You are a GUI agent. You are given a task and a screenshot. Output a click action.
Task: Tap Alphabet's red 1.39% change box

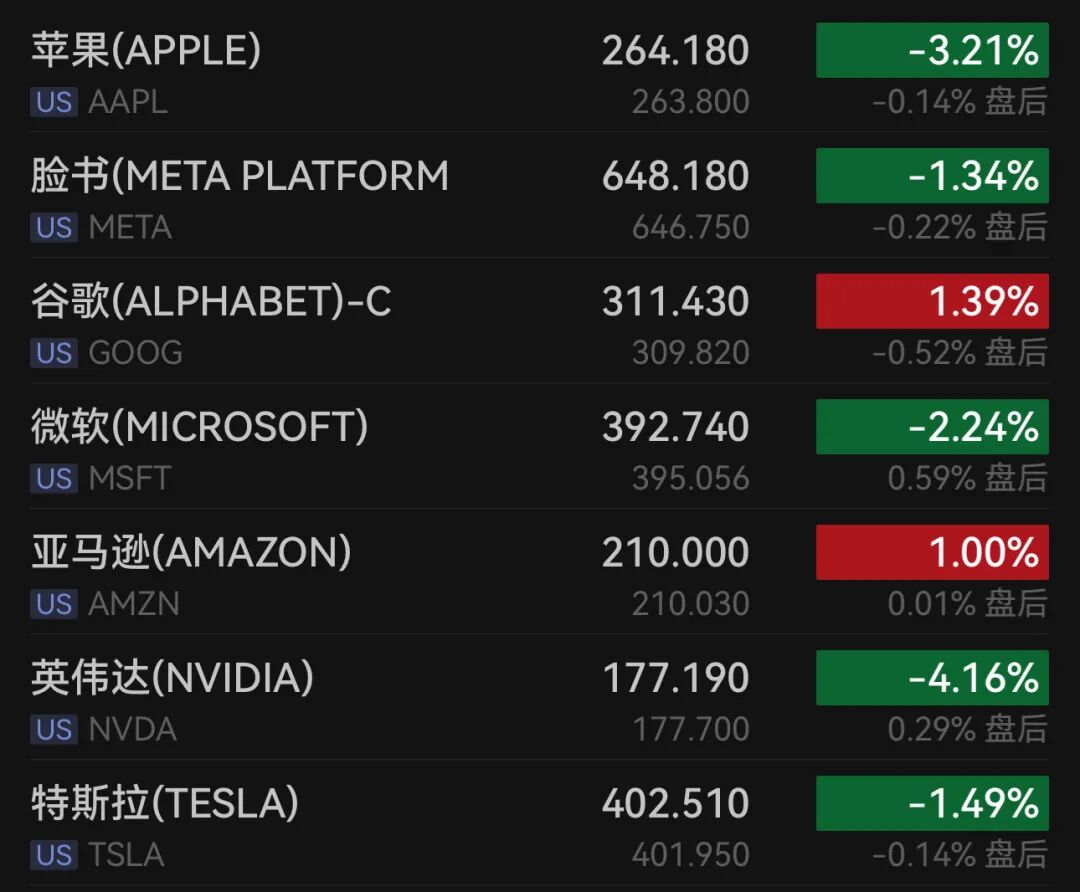point(932,301)
